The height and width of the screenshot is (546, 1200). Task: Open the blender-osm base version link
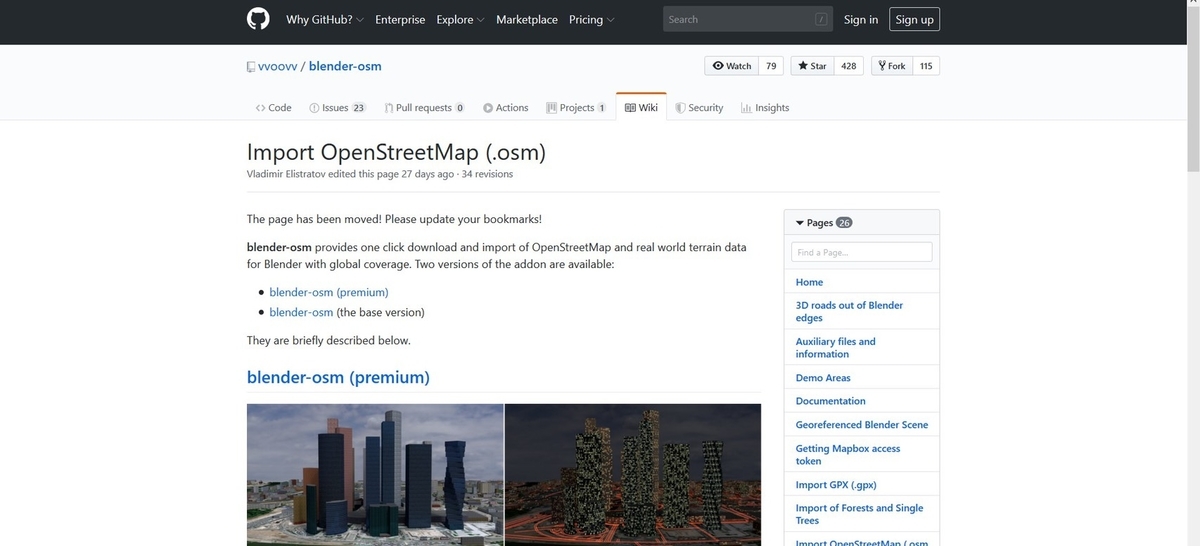301,312
